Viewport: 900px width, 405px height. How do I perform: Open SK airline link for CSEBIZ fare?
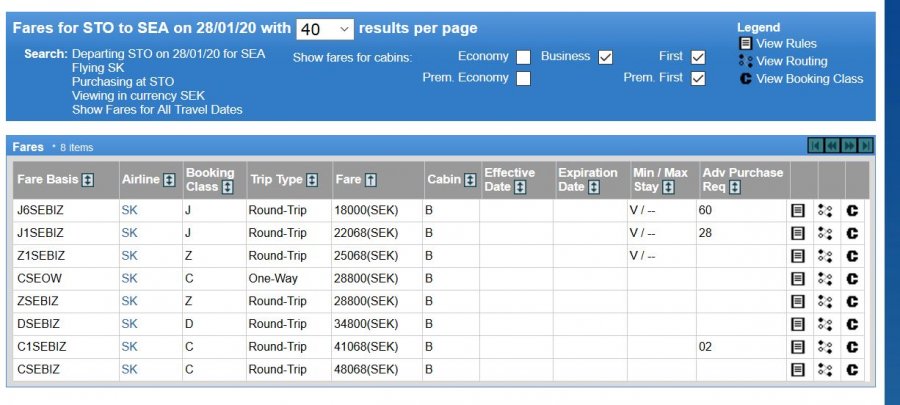(129, 370)
